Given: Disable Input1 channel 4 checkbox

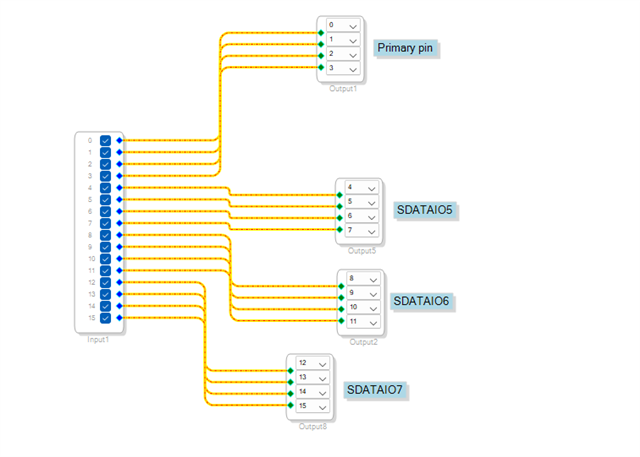Looking at the screenshot, I should click(x=105, y=188).
